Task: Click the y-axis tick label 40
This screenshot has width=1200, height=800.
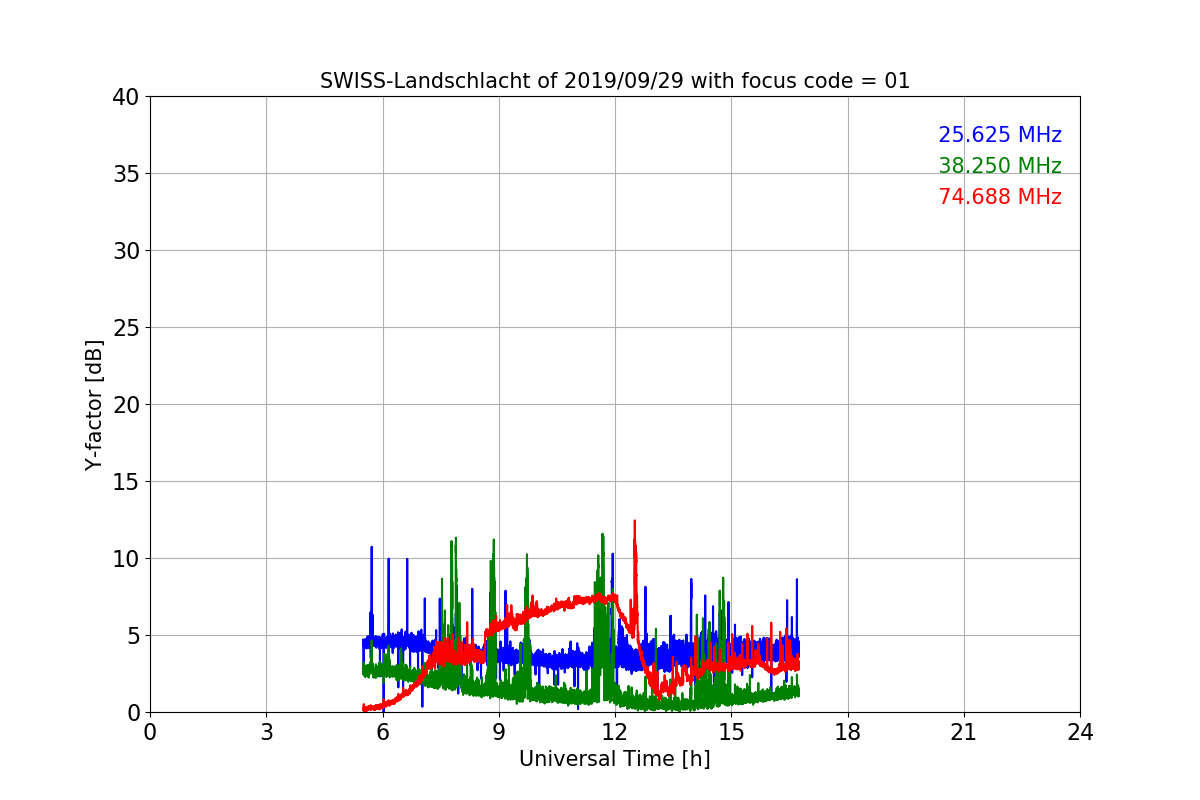Action: pyautogui.click(x=126, y=97)
